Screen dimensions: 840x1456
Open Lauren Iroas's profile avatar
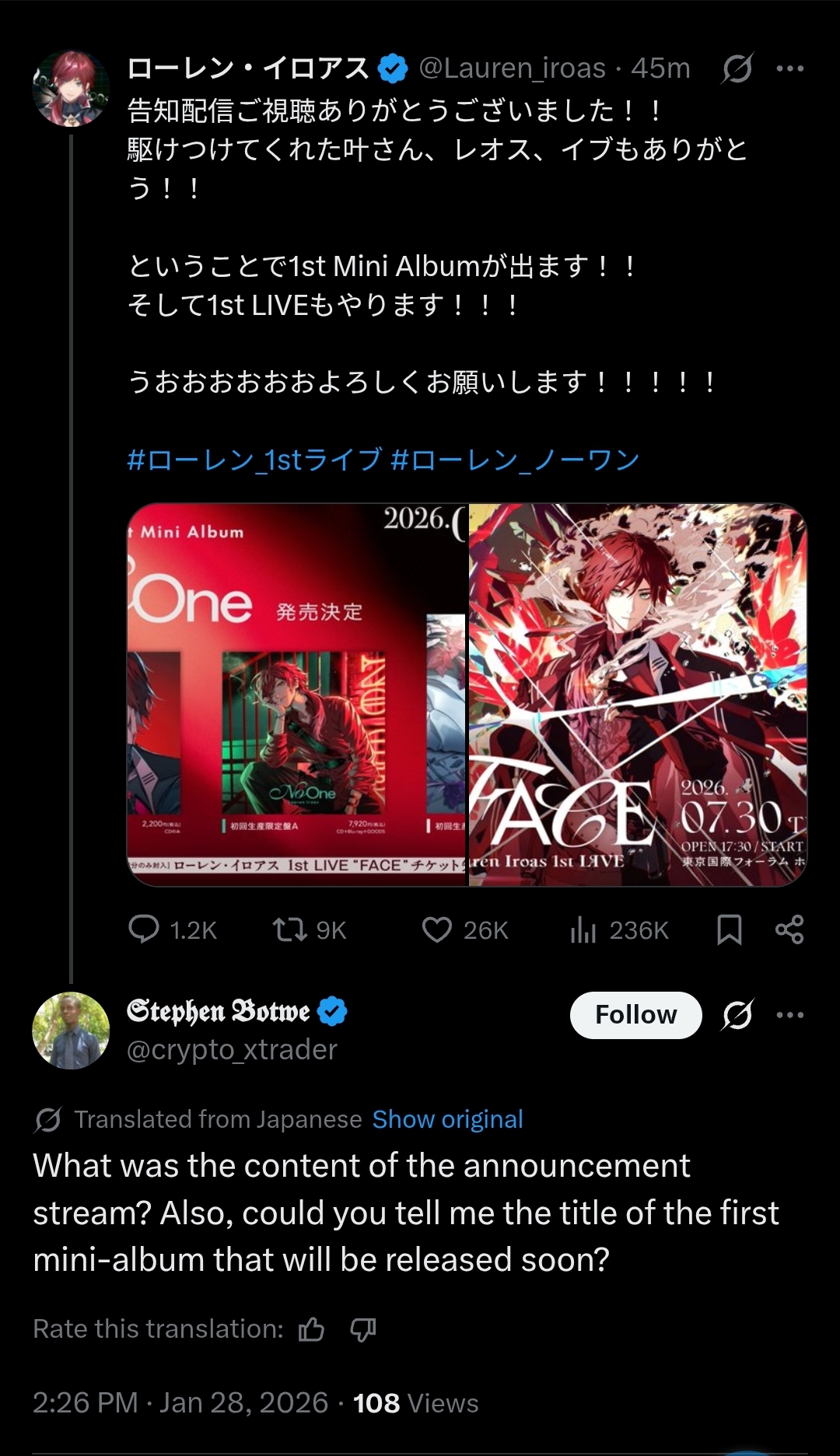71,88
